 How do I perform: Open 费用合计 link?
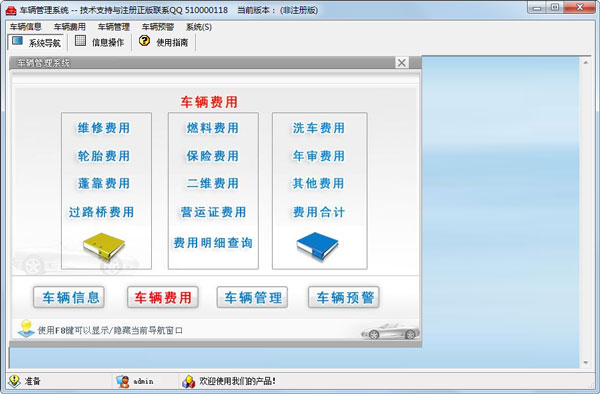pos(319,212)
